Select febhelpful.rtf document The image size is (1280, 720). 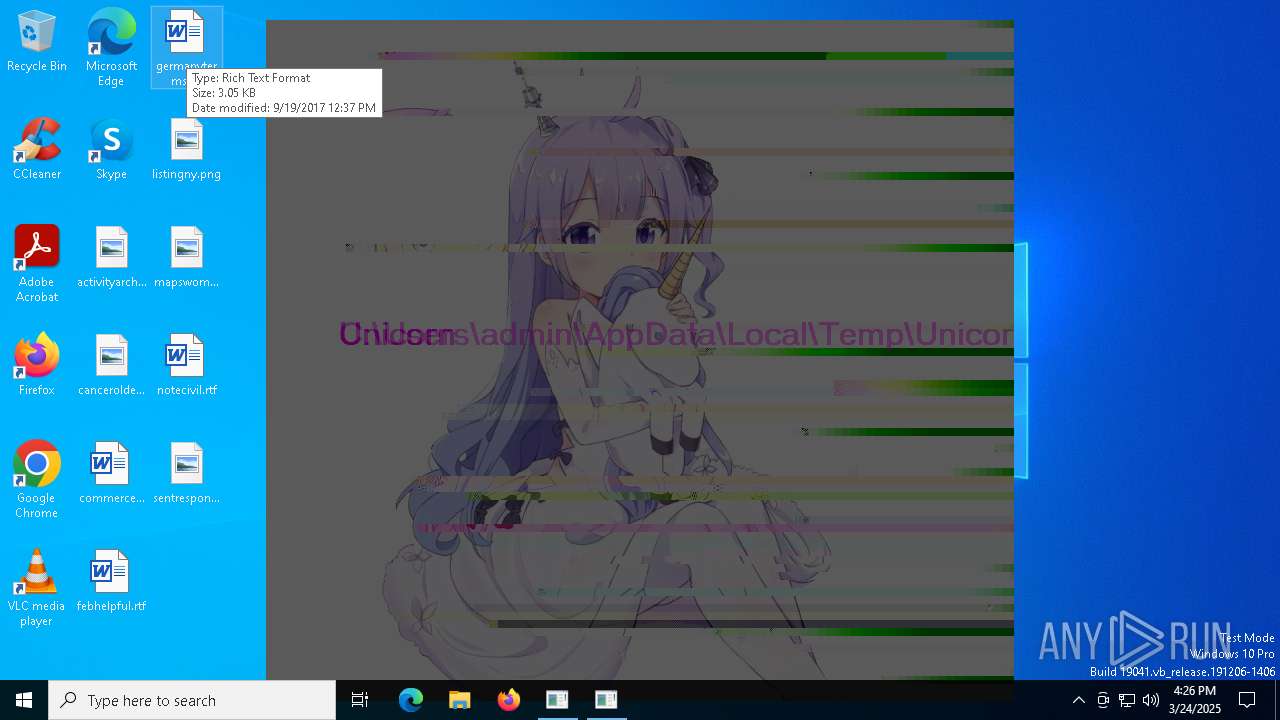click(x=111, y=582)
